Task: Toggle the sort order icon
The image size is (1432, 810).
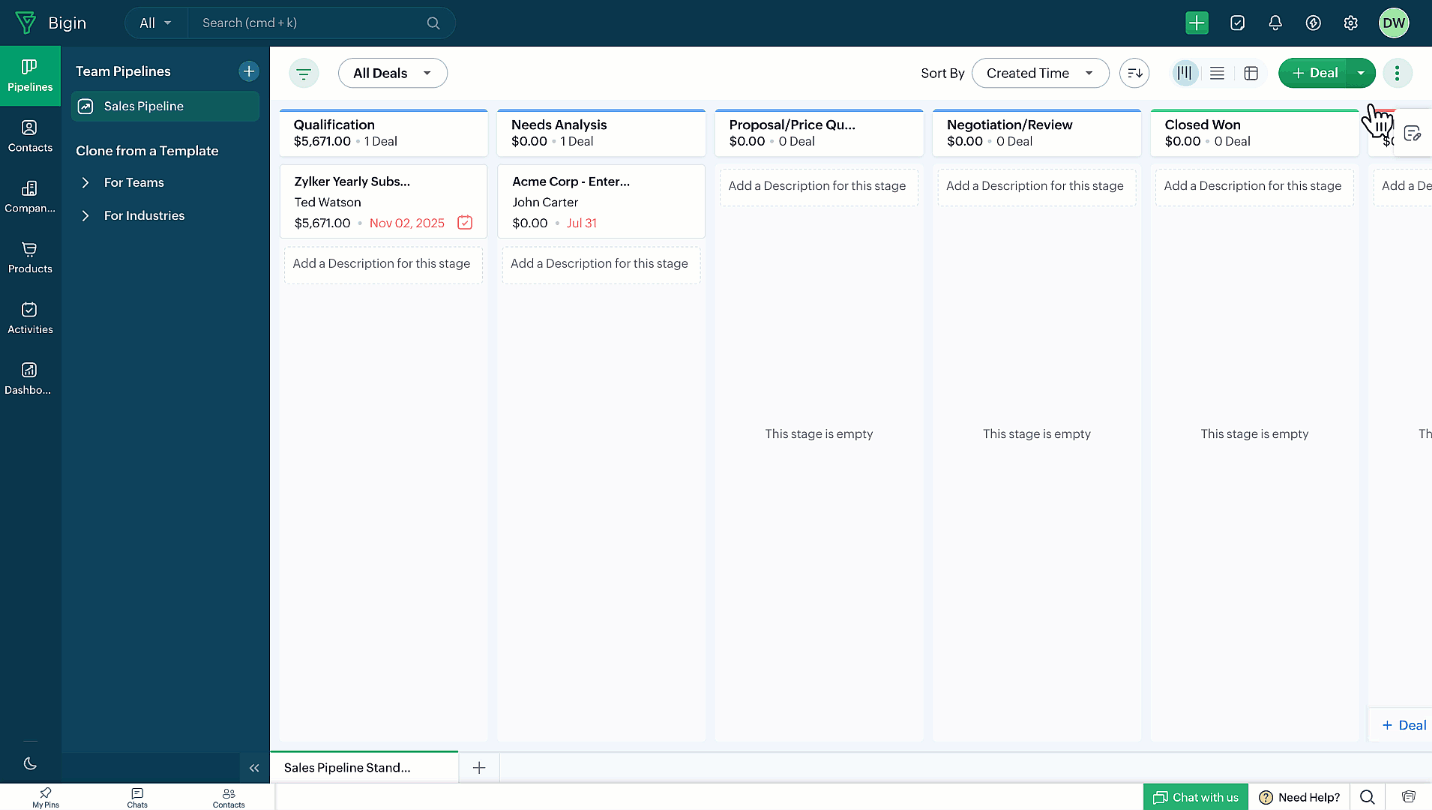Action: (1134, 73)
